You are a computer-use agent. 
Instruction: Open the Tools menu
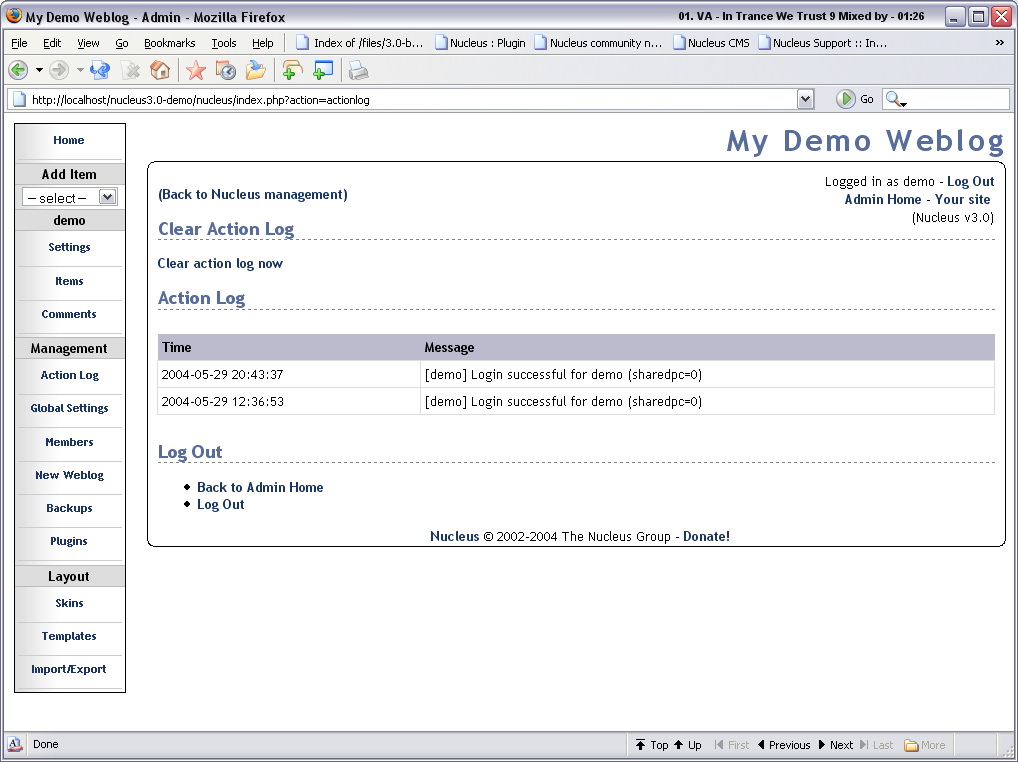point(224,43)
